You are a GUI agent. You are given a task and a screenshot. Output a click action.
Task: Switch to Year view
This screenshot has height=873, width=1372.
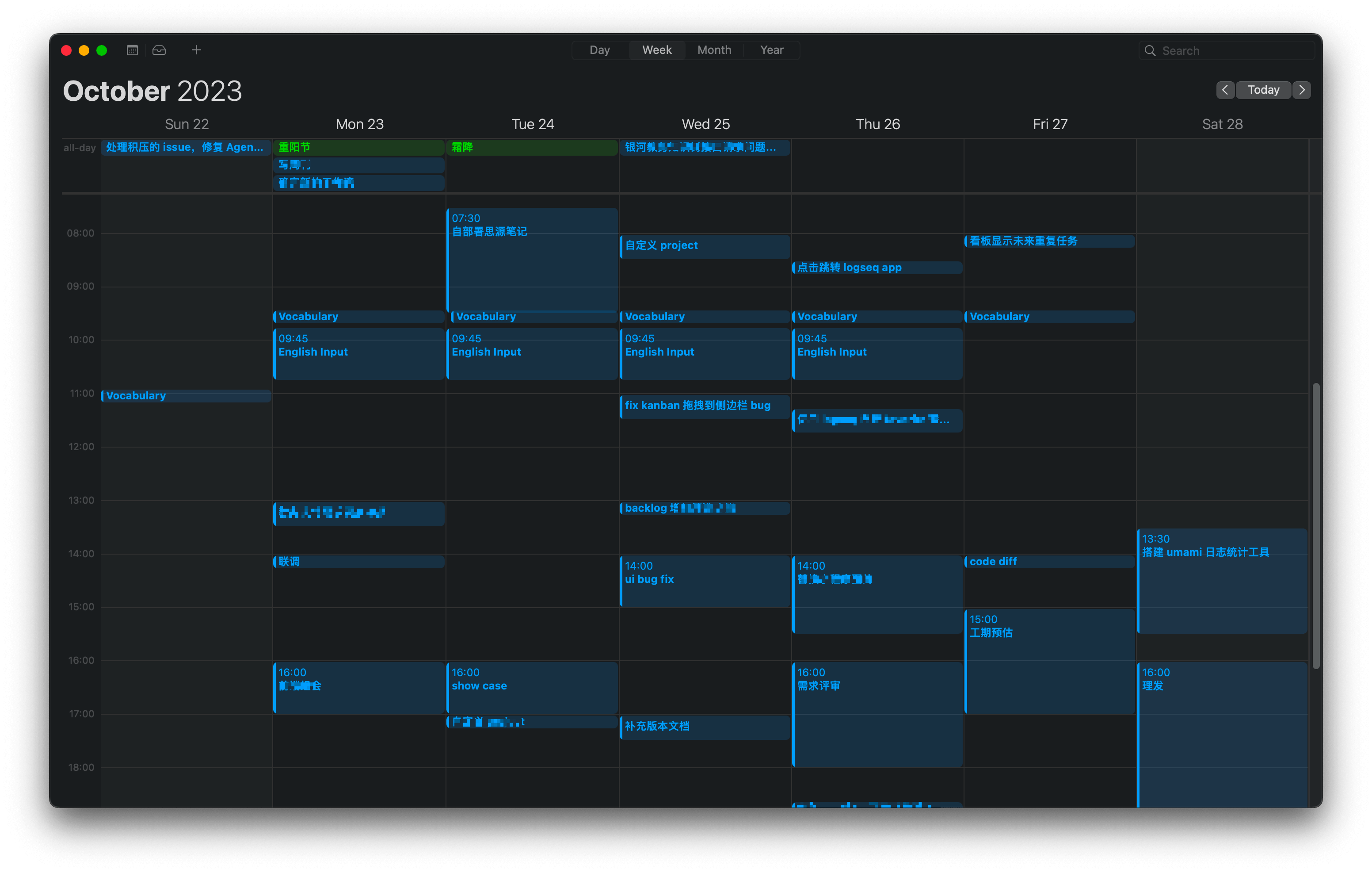[770, 49]
